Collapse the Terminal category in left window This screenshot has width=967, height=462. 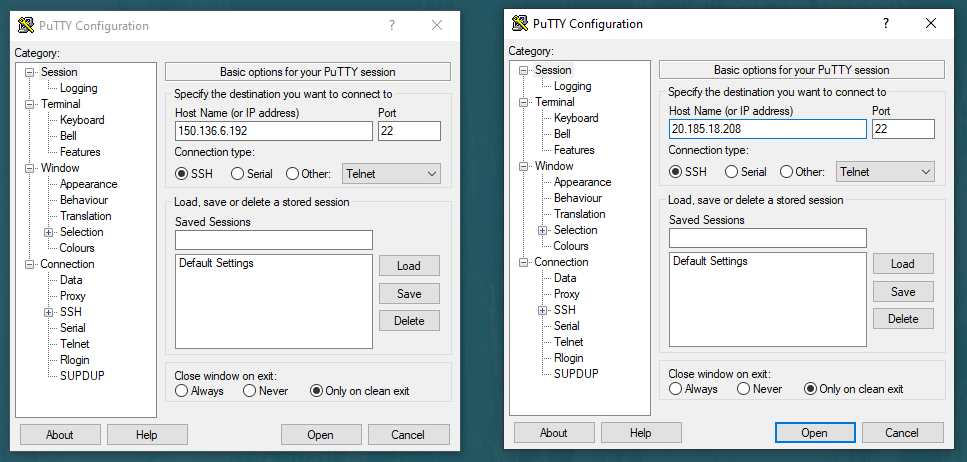click(30, 104)
